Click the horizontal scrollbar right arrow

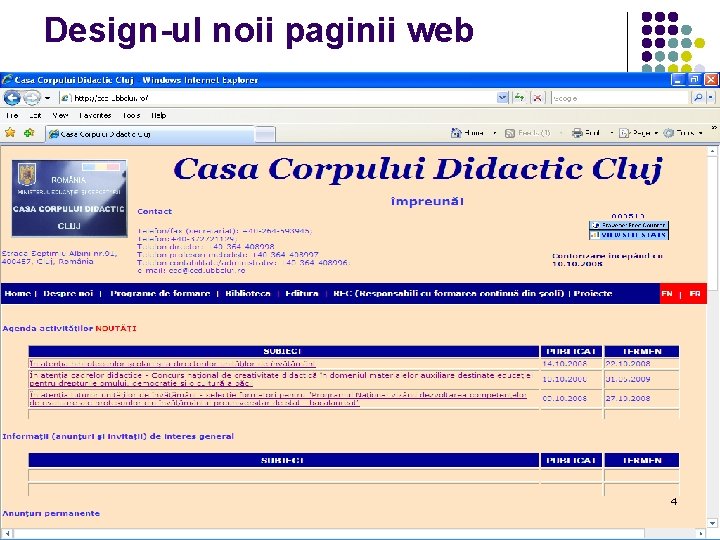pos(701,534)
